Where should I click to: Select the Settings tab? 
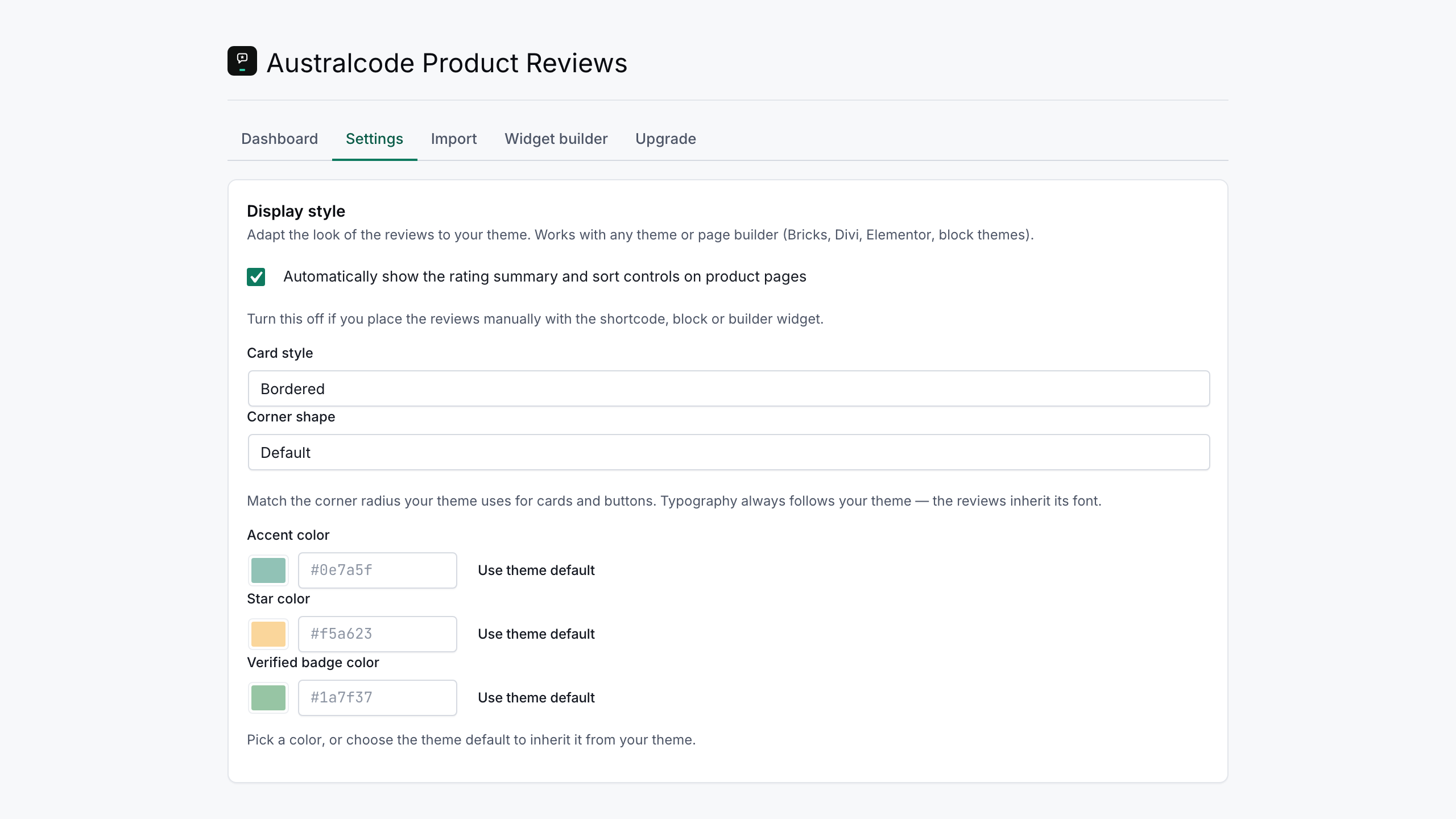(374, 139)
